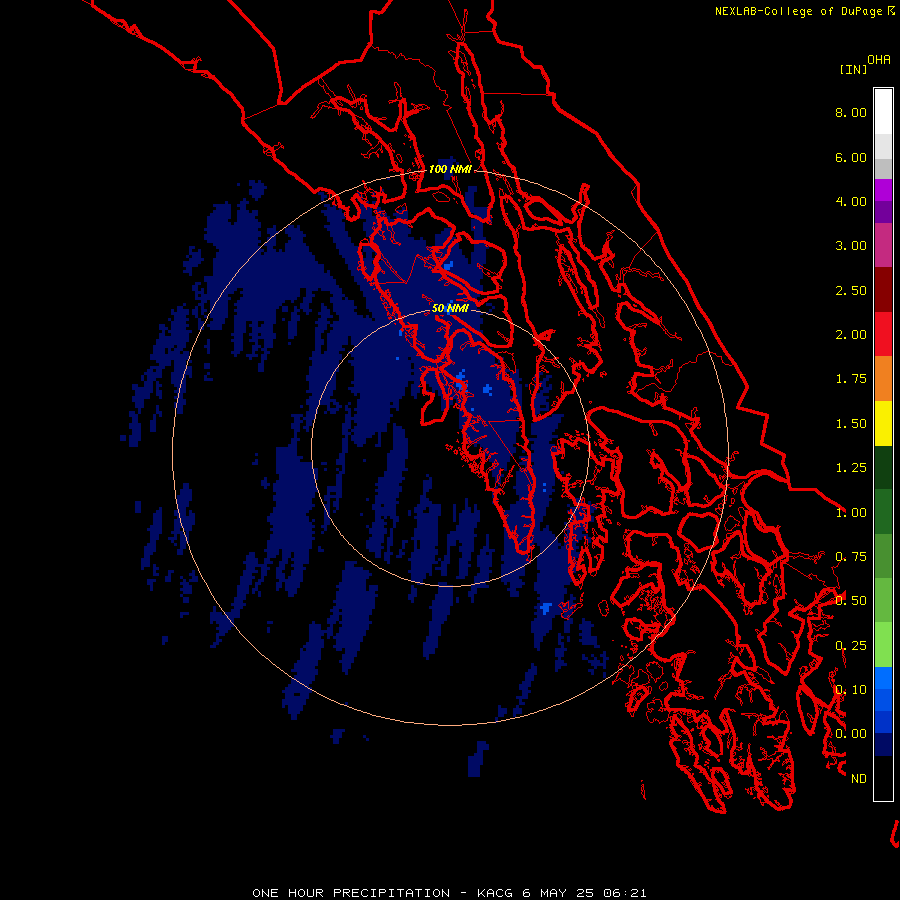Screen dimensions: 900x900
Task: Click the 100 NMI range ring label
Action: [450, 169]
